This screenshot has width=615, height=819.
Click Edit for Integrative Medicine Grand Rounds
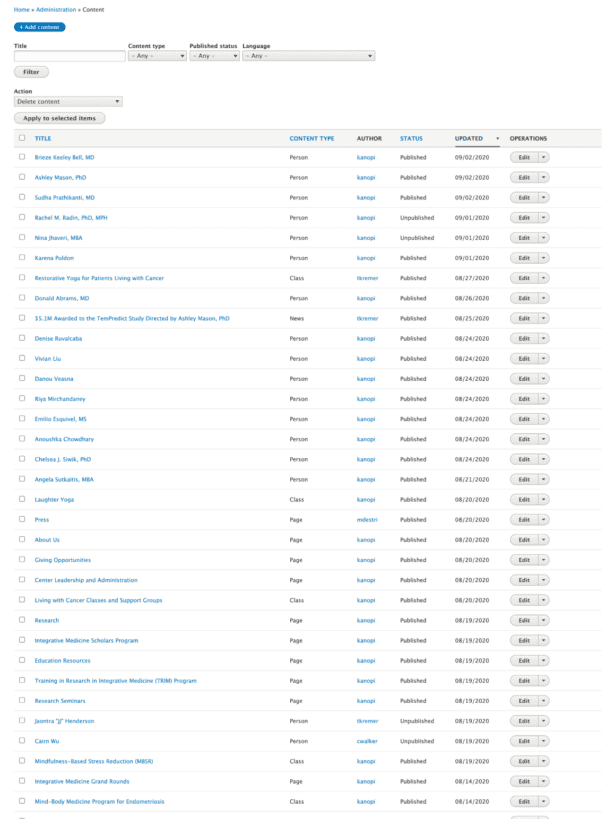point(524,781)
